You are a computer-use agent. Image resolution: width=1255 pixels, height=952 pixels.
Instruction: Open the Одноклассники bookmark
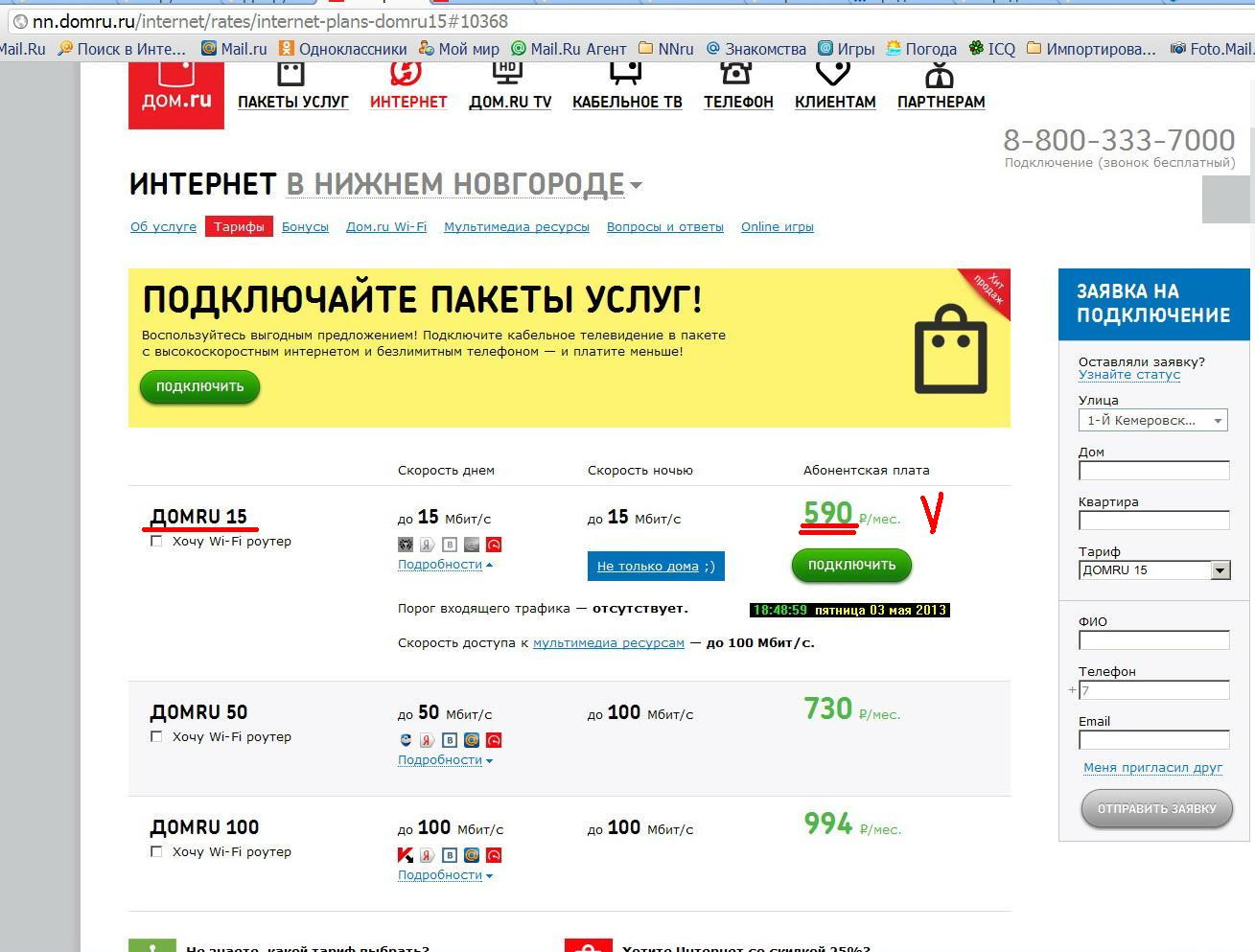(342, 49)
